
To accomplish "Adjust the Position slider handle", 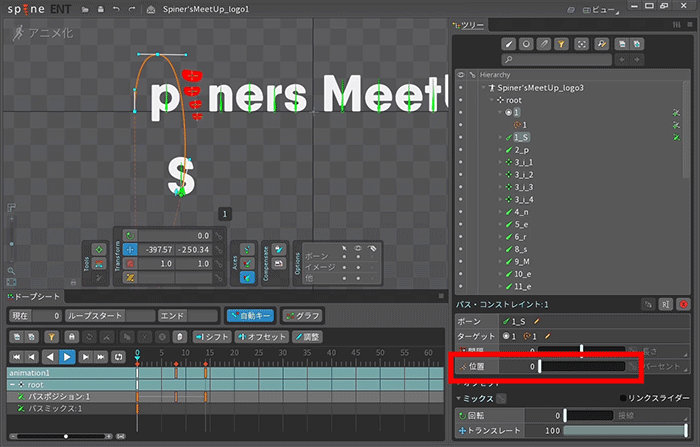I will (540, 367).
